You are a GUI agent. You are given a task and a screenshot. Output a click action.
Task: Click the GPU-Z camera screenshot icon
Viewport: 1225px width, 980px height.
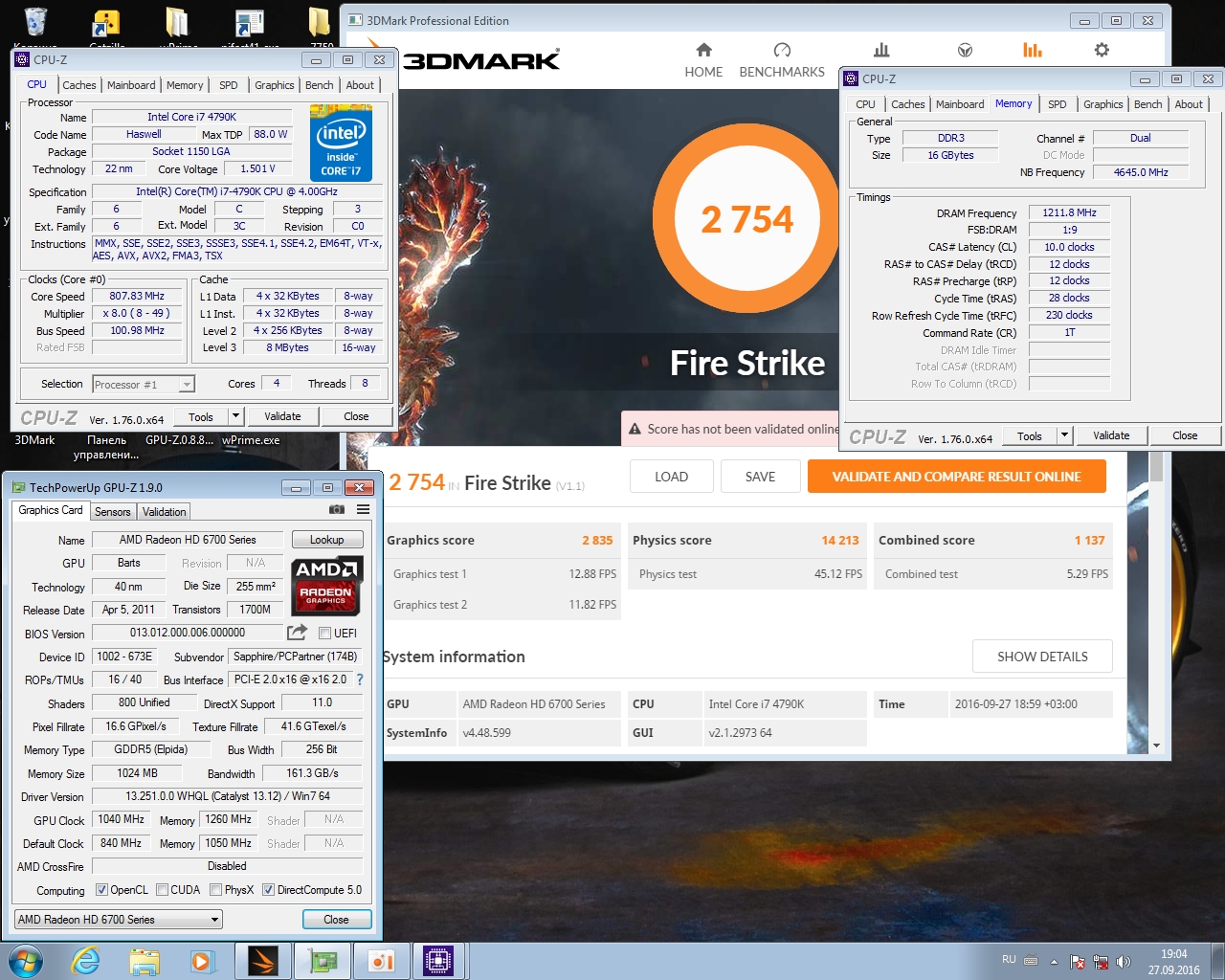[x=337, y=509]
